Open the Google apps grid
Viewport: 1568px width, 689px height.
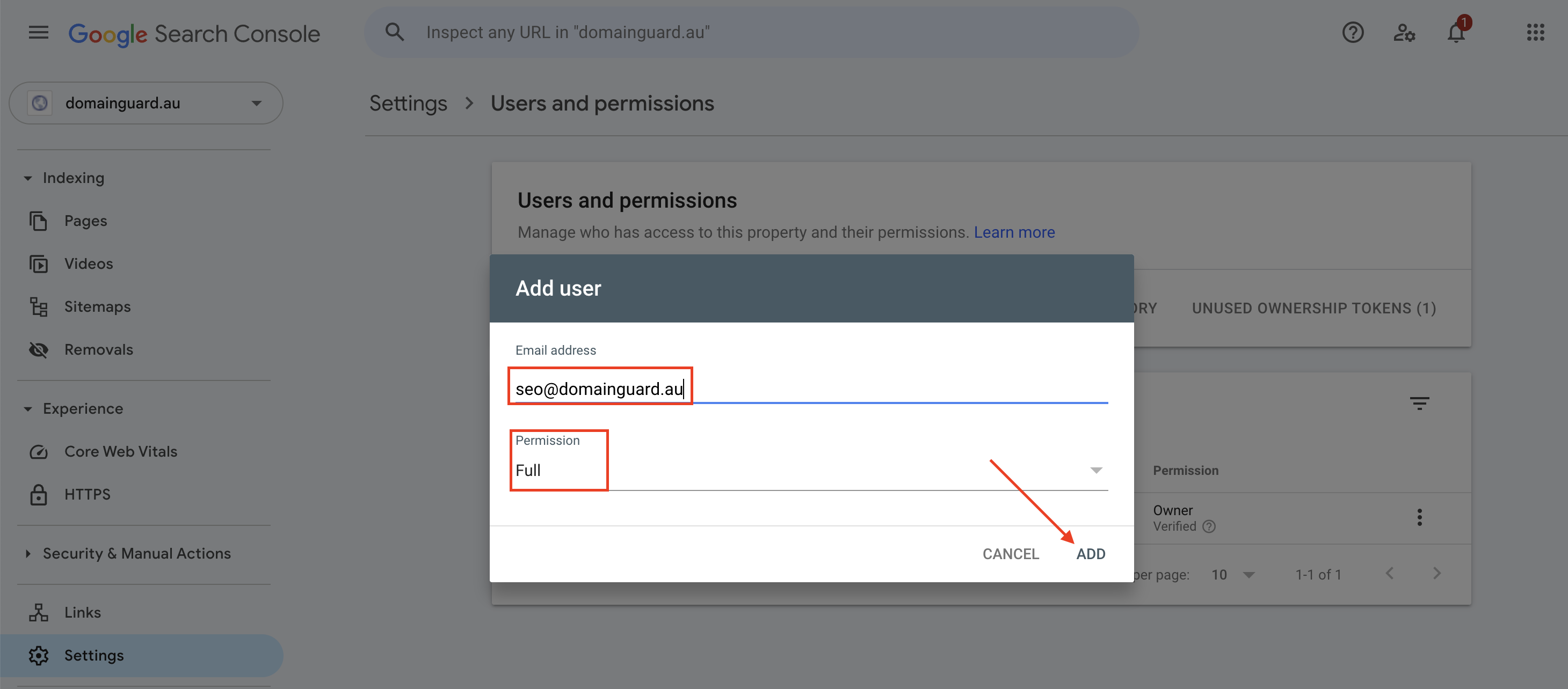tap(1535, 32)
